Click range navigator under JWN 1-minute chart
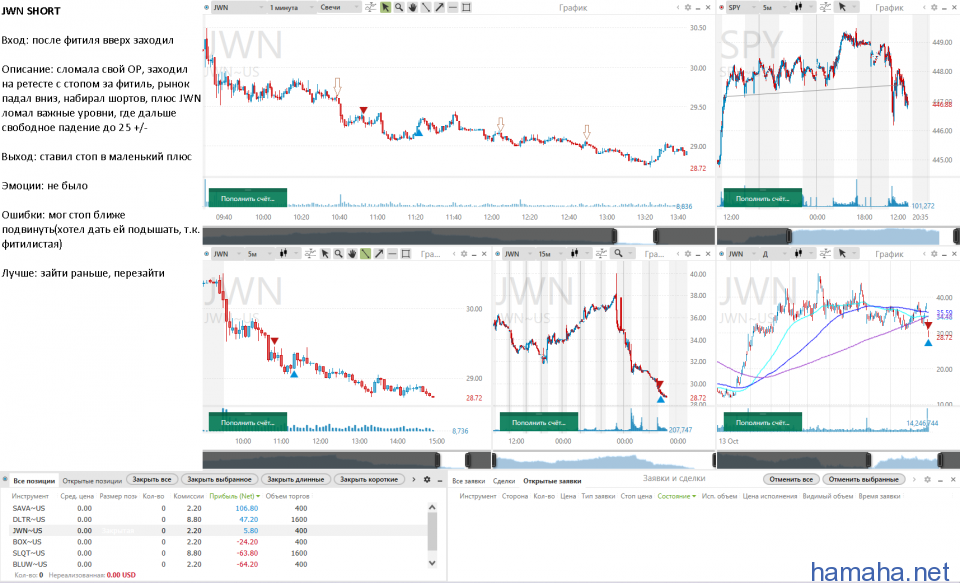 tap(459, 236)
